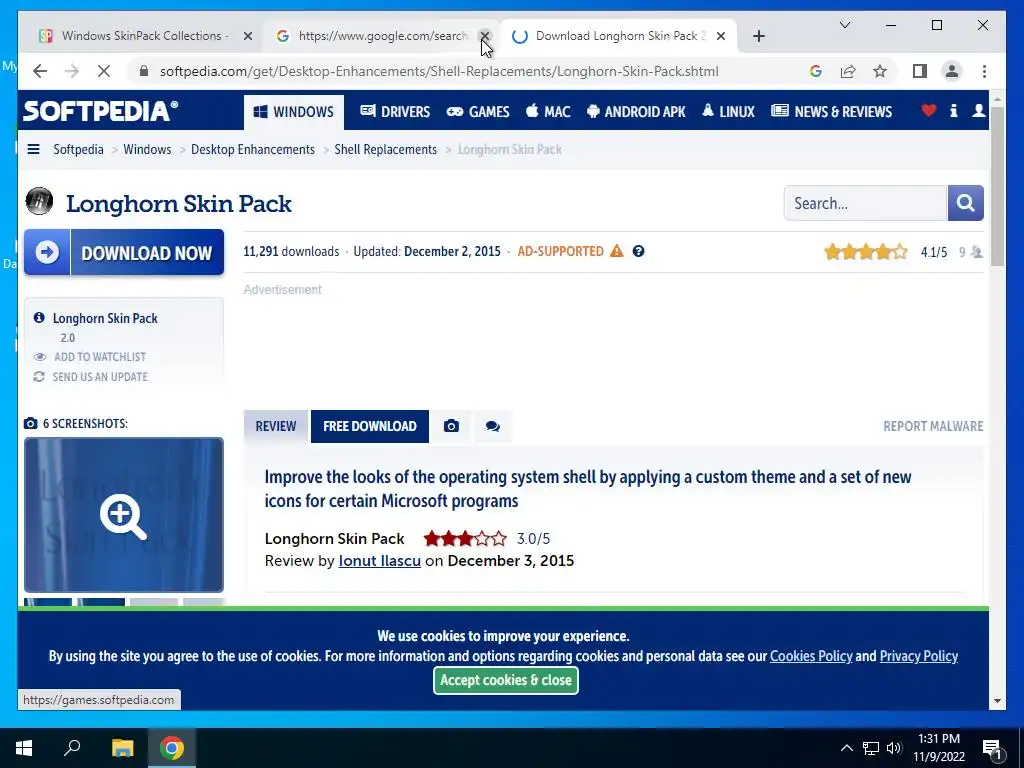Open the Chrome profile avatar
1024x768 pixels.
(952, 71)
